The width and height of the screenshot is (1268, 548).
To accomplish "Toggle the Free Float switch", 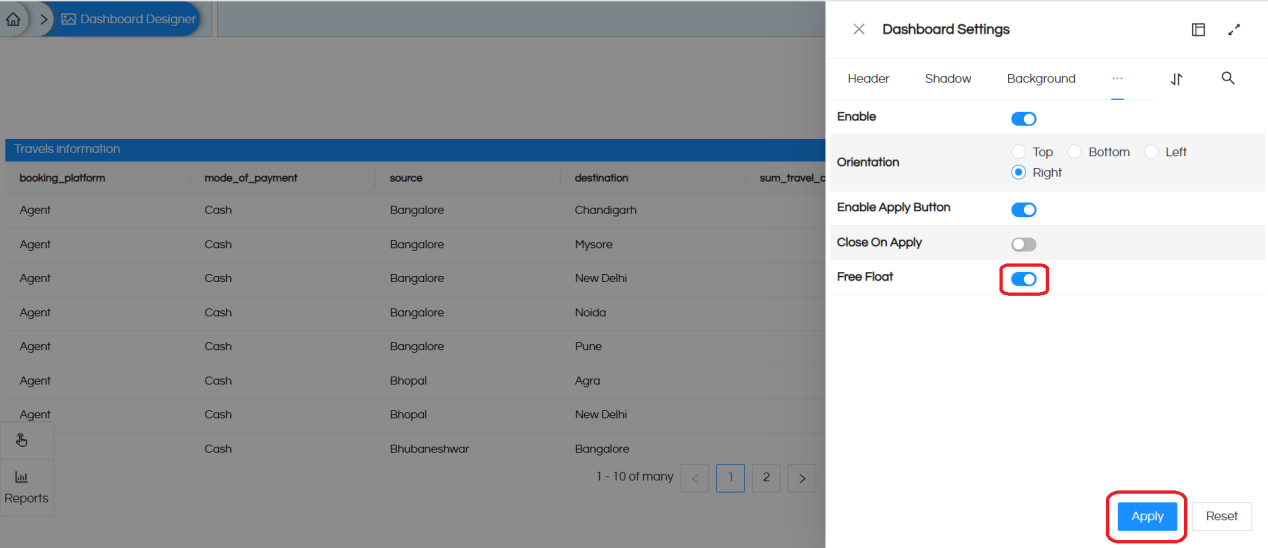I will (x=1024, y=279).
